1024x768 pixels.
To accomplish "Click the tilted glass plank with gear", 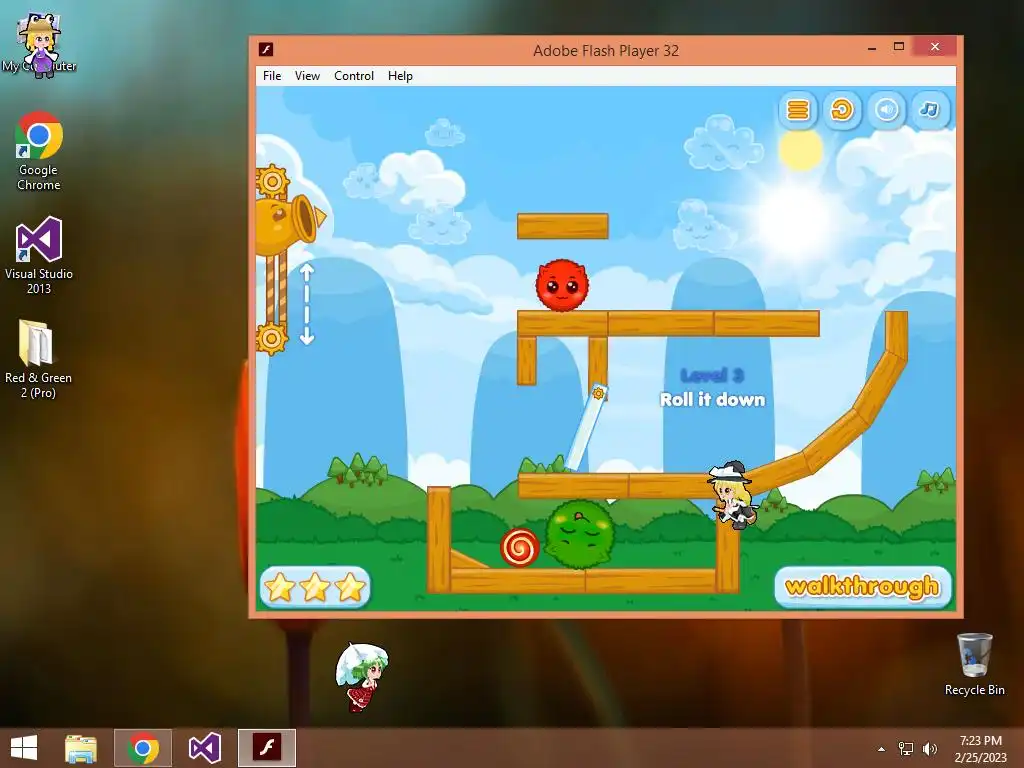I will coord(586,428).
